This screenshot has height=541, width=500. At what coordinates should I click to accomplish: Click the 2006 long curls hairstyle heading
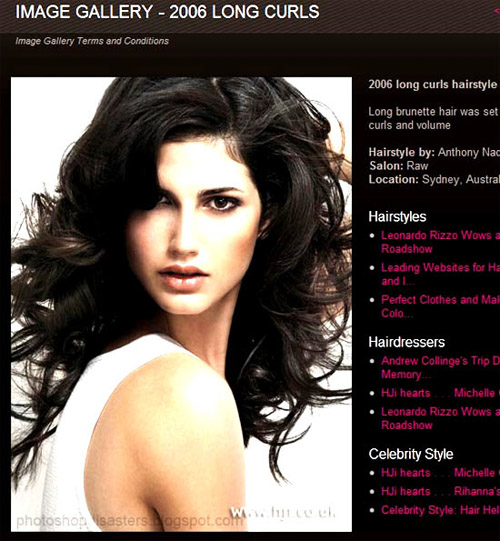click(x=433, y=85)
